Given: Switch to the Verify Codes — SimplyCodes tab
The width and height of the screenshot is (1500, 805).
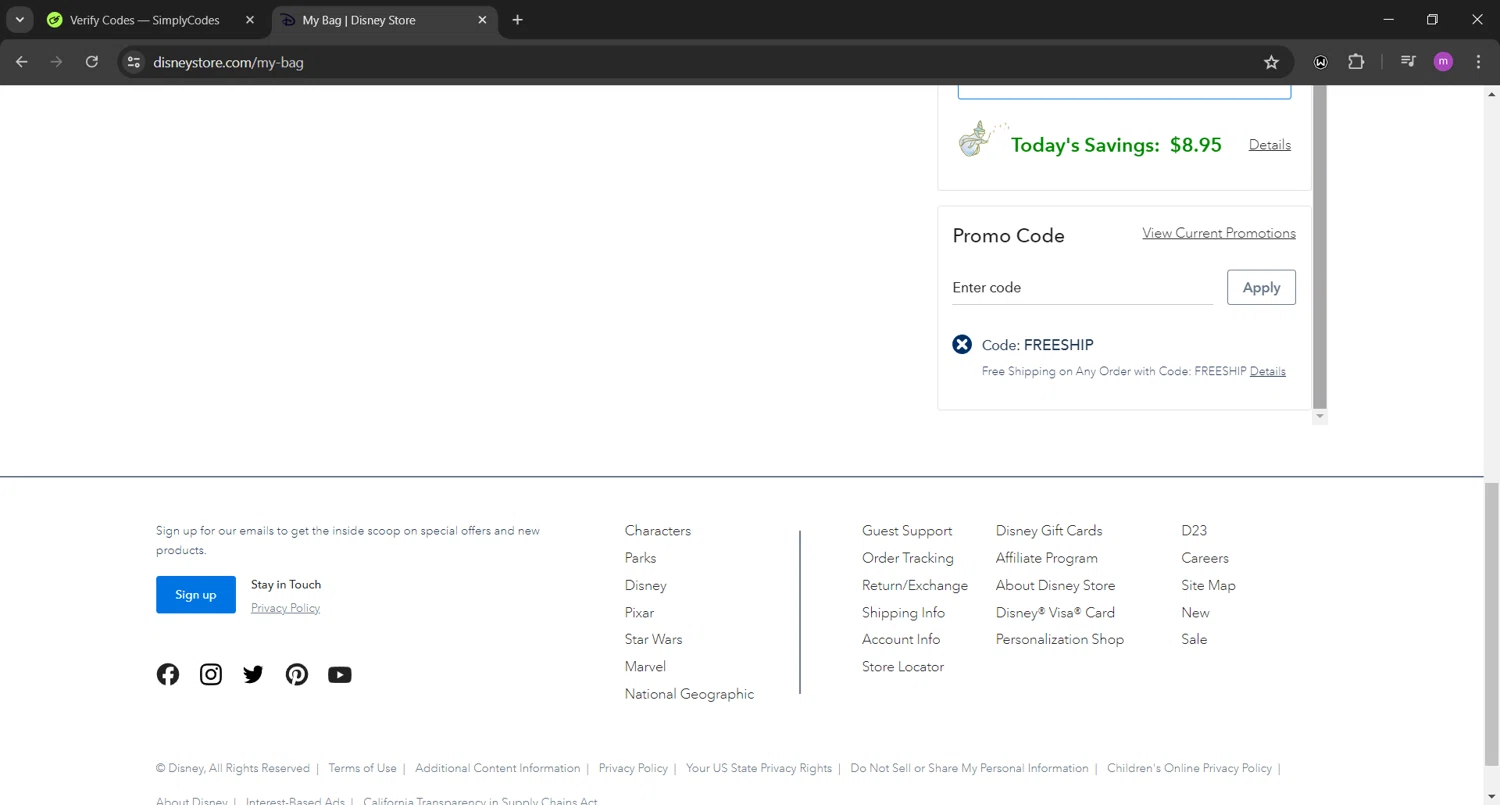Looking at the screenshot, I should pyautogui.click(x=152, y=20).
